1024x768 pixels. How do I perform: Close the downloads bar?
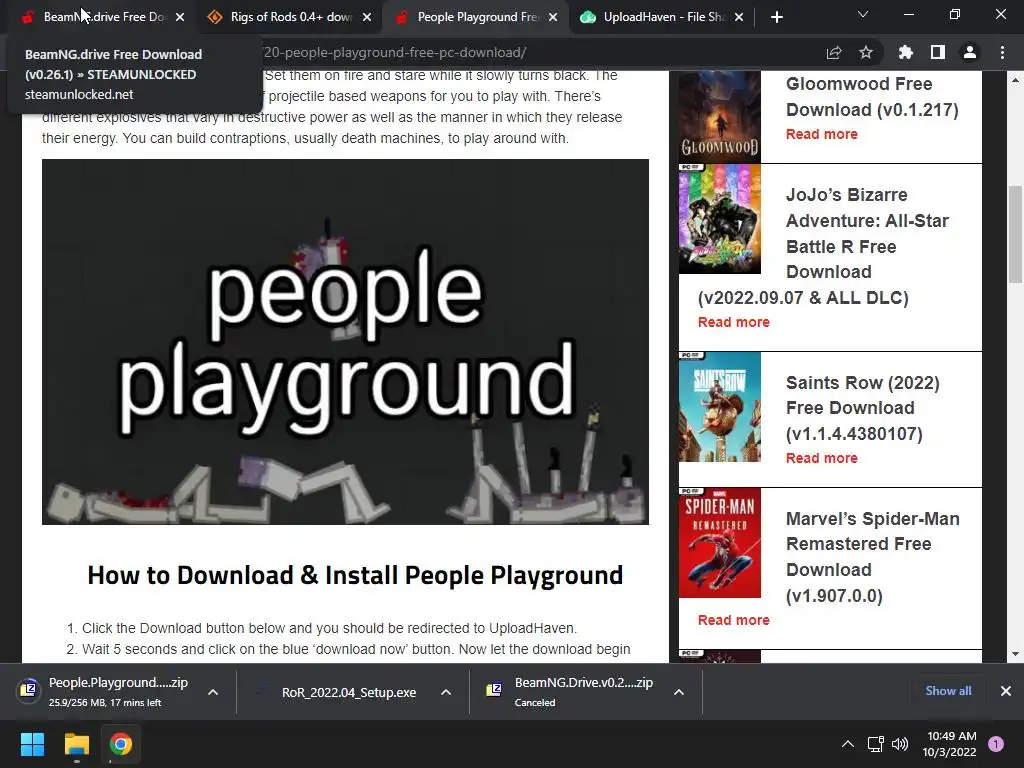coord(1006,691)
